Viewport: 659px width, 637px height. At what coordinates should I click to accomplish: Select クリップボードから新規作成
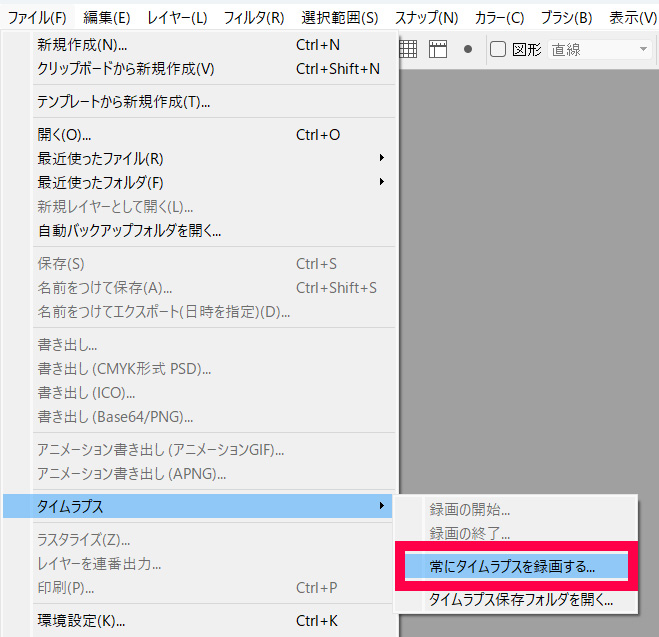pos(126,69)
